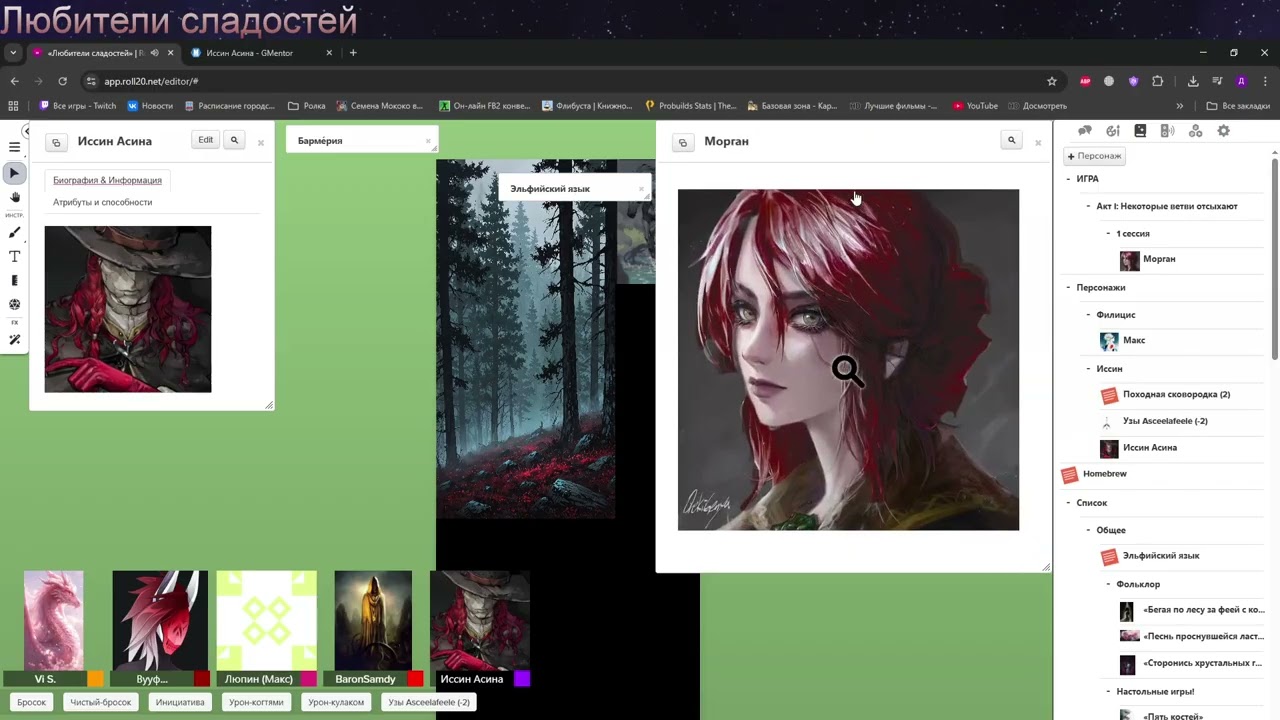1280x720 pixels.
Task: Click Иссин Асина's purple player color swatch
Action: [x=521, y=679]
